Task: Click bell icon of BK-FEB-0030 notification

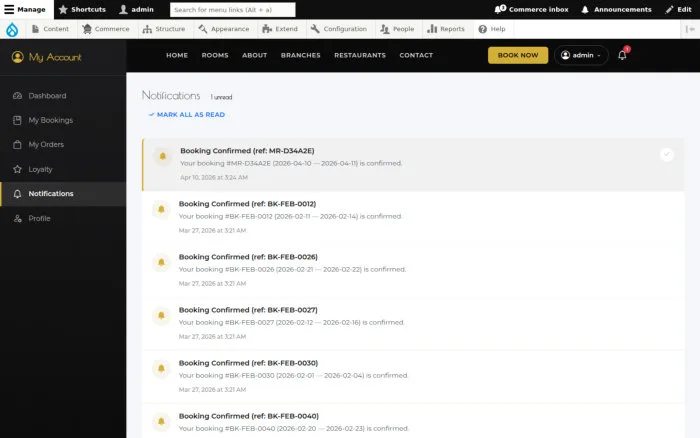Action: point(161,369)
